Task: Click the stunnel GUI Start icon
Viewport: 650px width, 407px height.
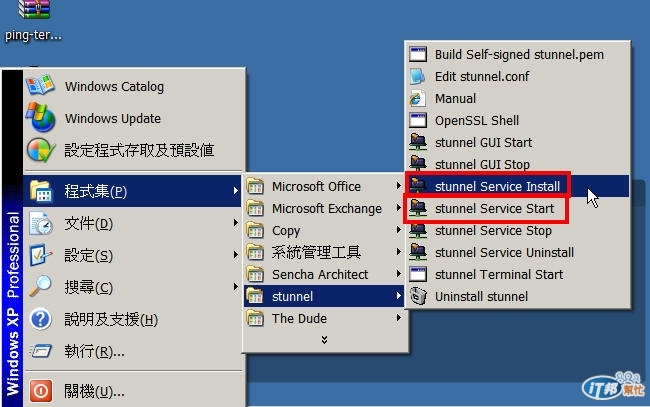Action: [418, 142]
